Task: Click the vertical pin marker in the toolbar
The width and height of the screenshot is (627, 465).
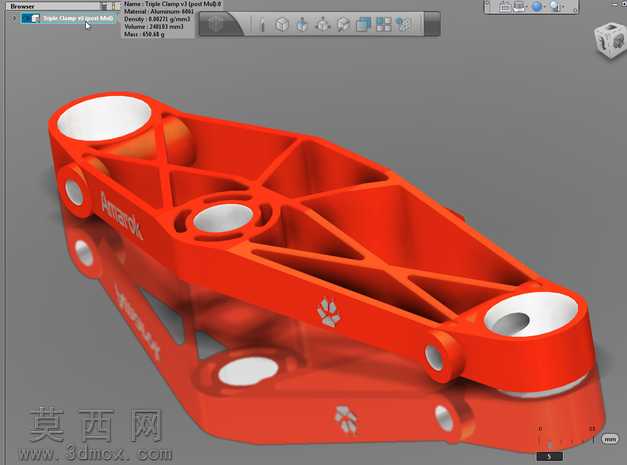Action: 262,25
